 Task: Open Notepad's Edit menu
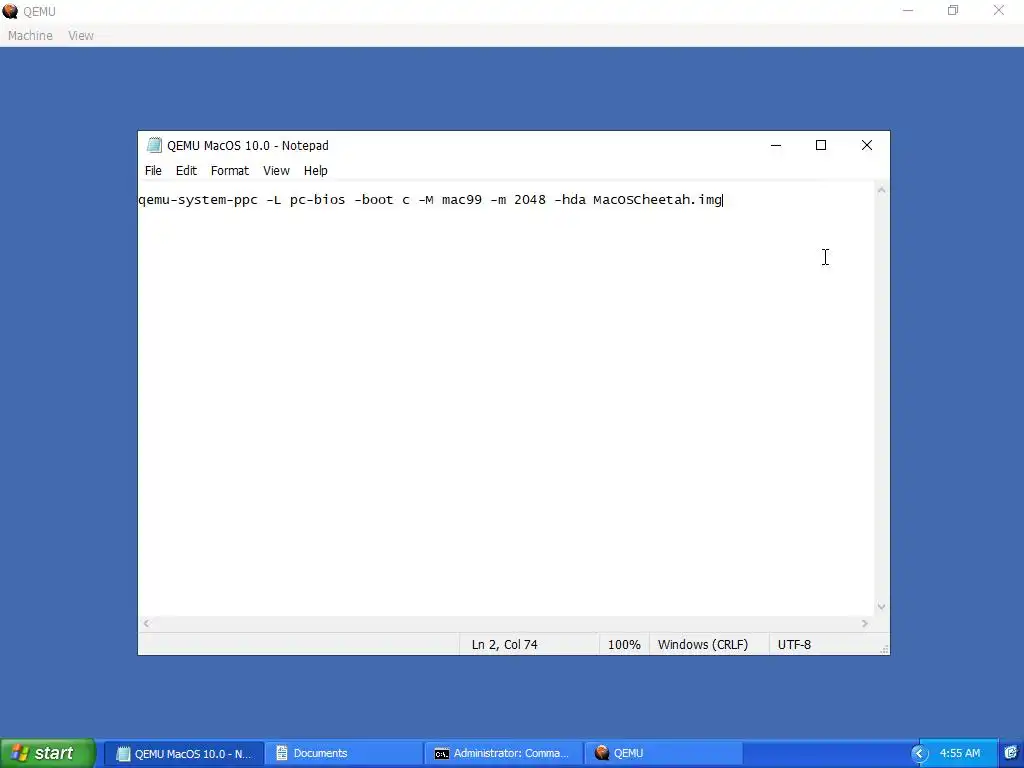click(186, 170)
